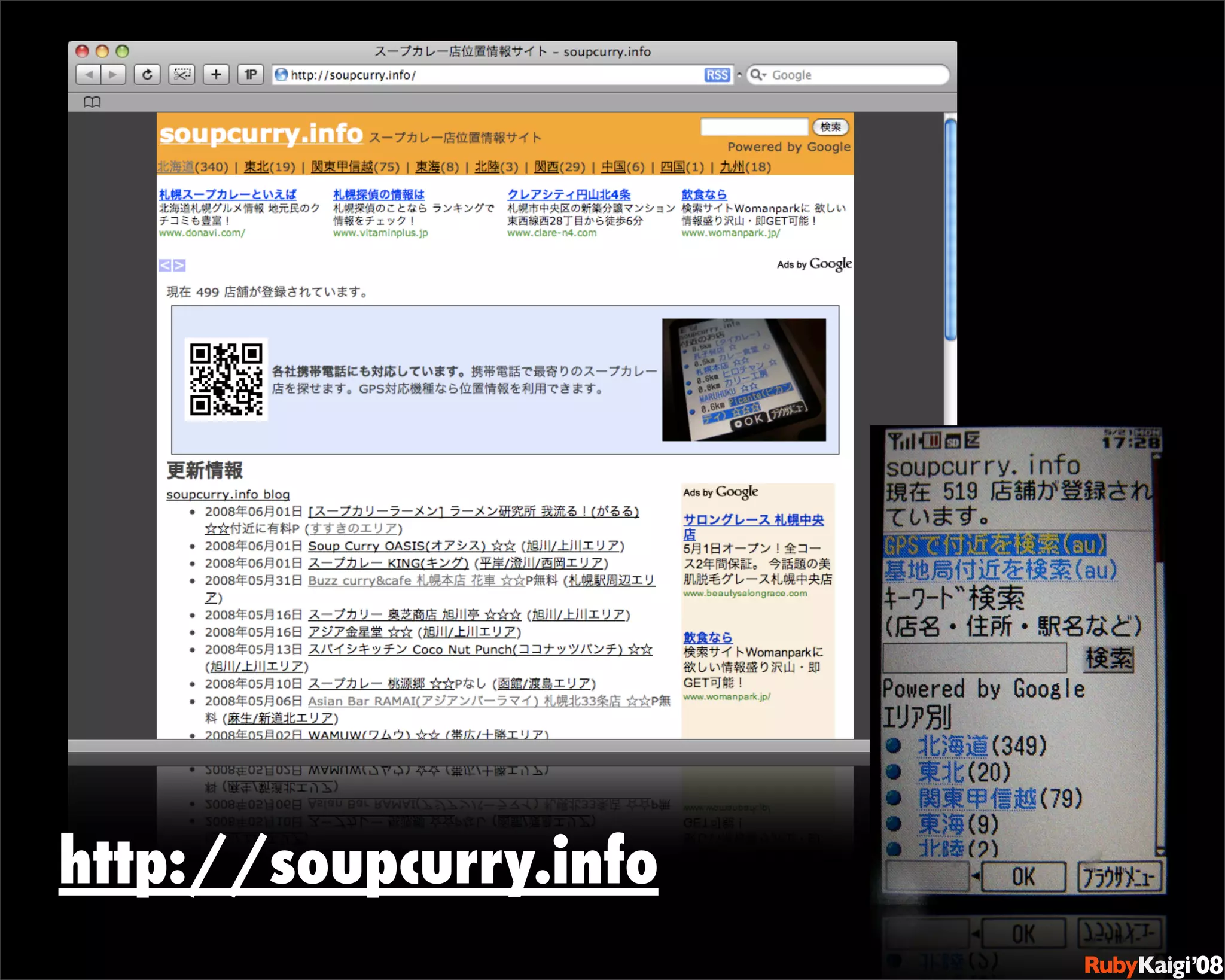Open the 関西(29) region link

(x=546, y=167)
